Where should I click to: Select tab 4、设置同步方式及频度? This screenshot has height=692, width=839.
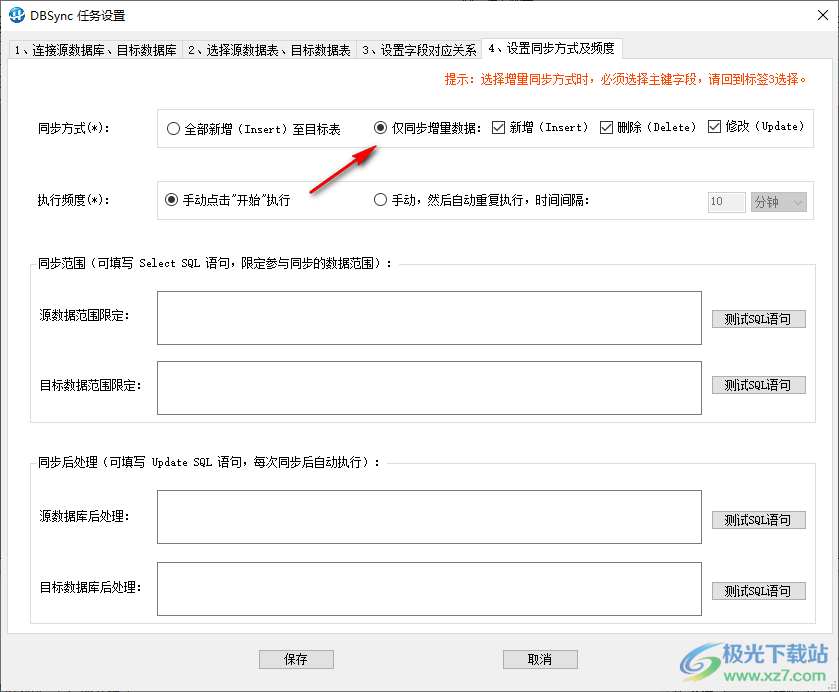tap(552, 49)
